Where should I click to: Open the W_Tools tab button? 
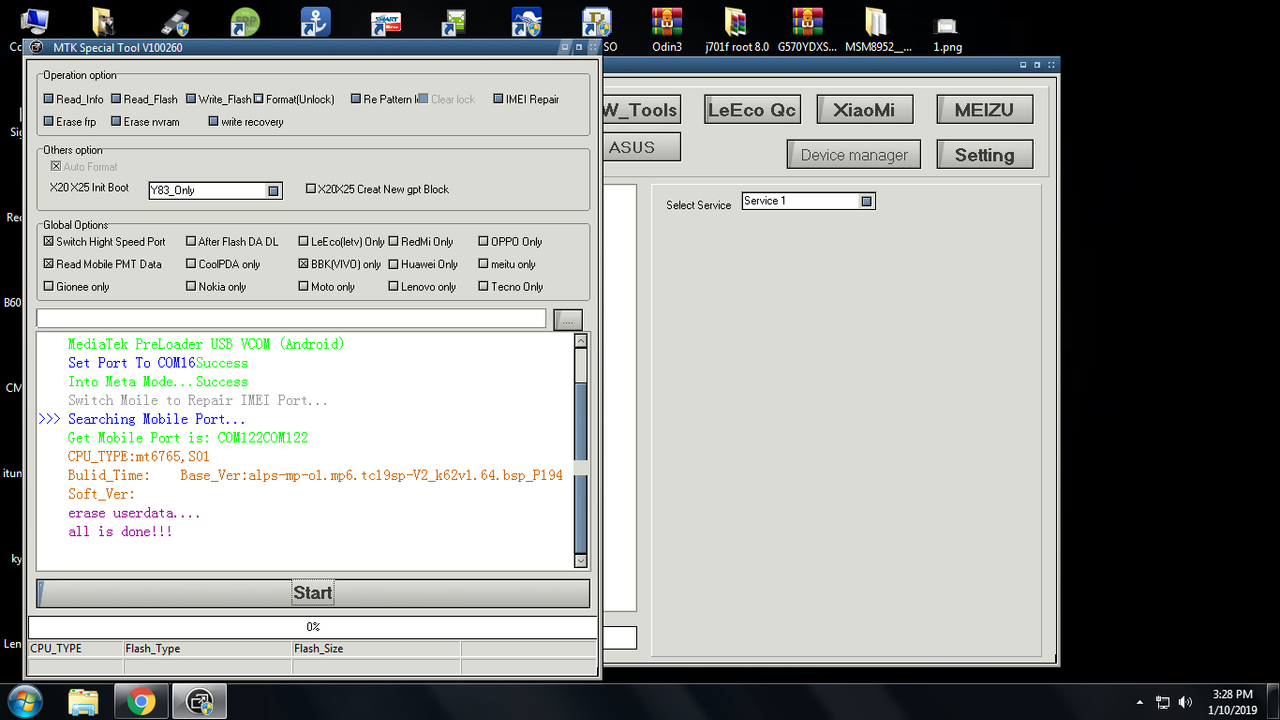tap(640, 110)
